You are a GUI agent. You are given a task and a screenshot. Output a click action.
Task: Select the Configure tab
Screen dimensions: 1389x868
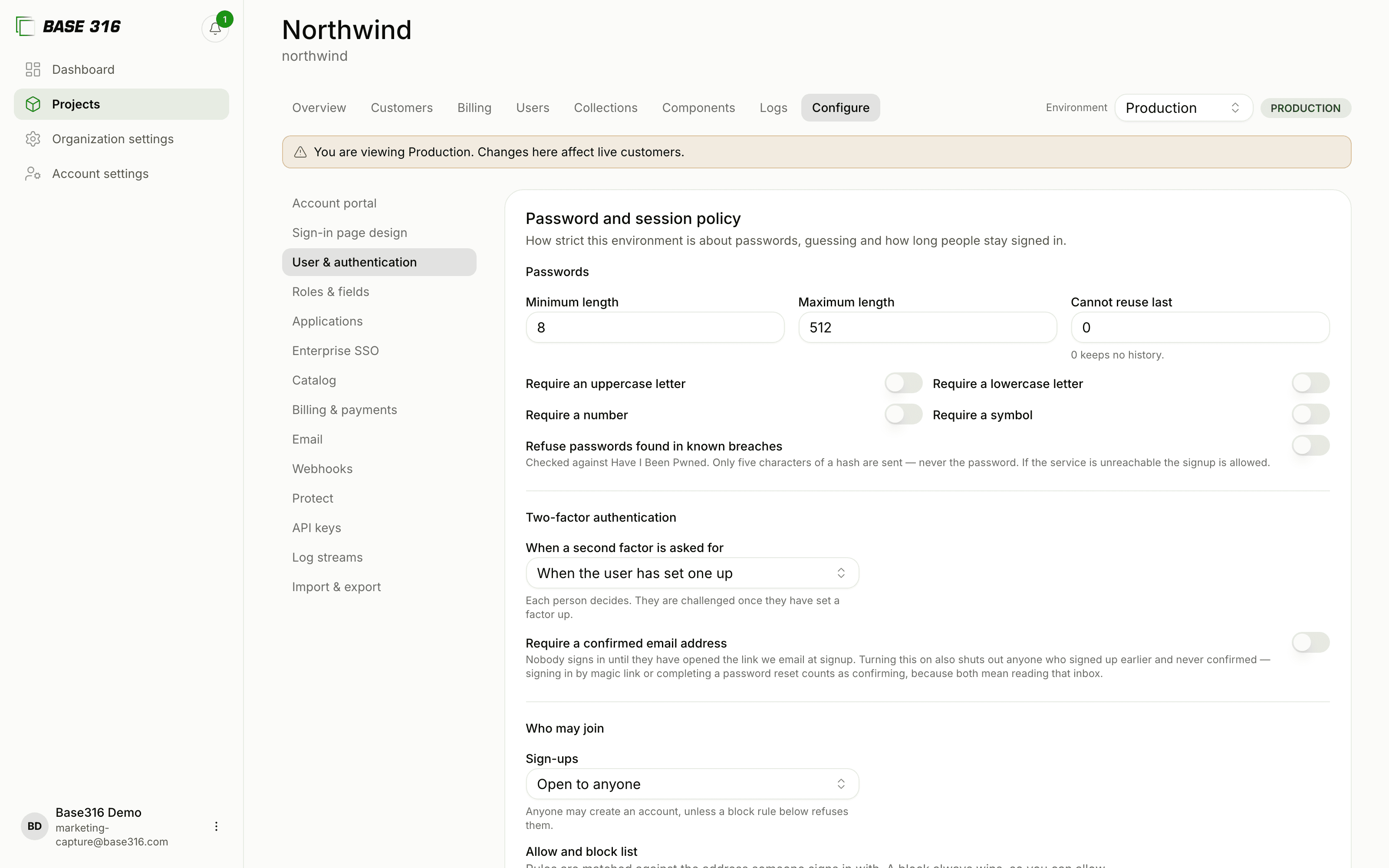click(840, 108)
